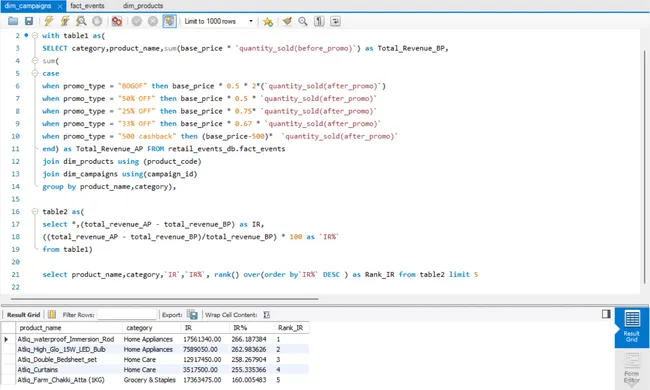Save snippet with the star icon
Viewport: 650px width, 390px height.
click(268, 21)
